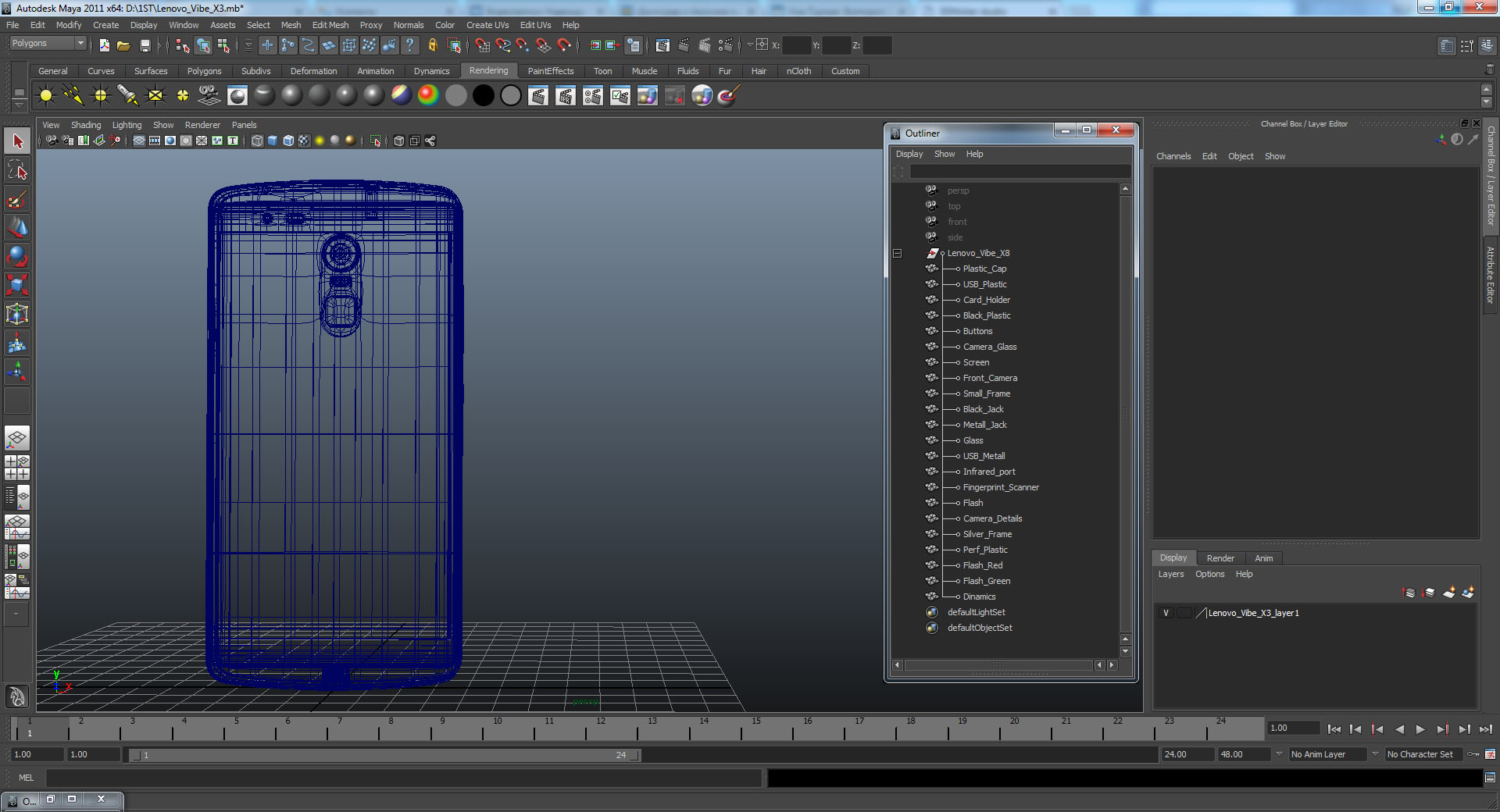This screenshot has height=812, width=1500.
Task: Open the No Character Set dropdown arrow
Action: [x=1376, y=754]
